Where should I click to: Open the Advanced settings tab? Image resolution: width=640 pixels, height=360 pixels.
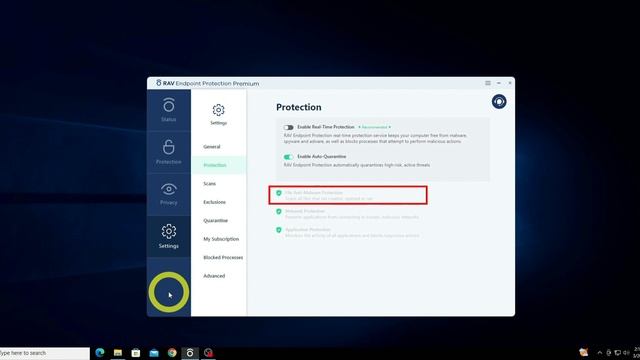[214, 276]
